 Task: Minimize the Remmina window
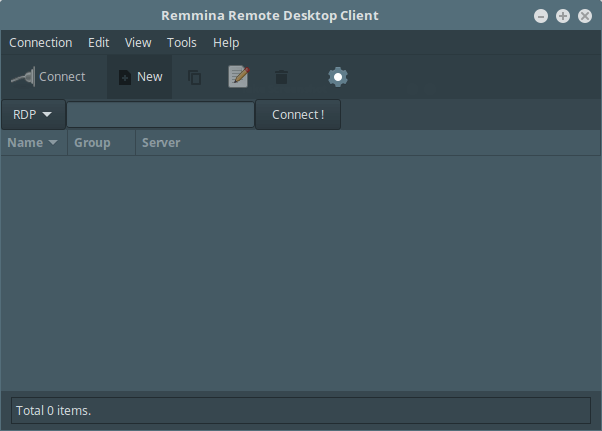click(541, 16)
